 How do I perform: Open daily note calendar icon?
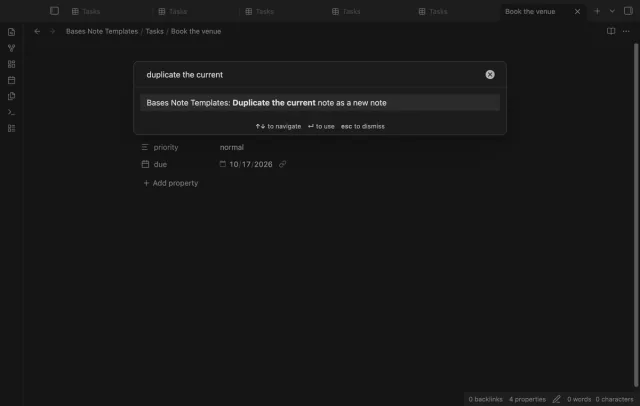11,80
